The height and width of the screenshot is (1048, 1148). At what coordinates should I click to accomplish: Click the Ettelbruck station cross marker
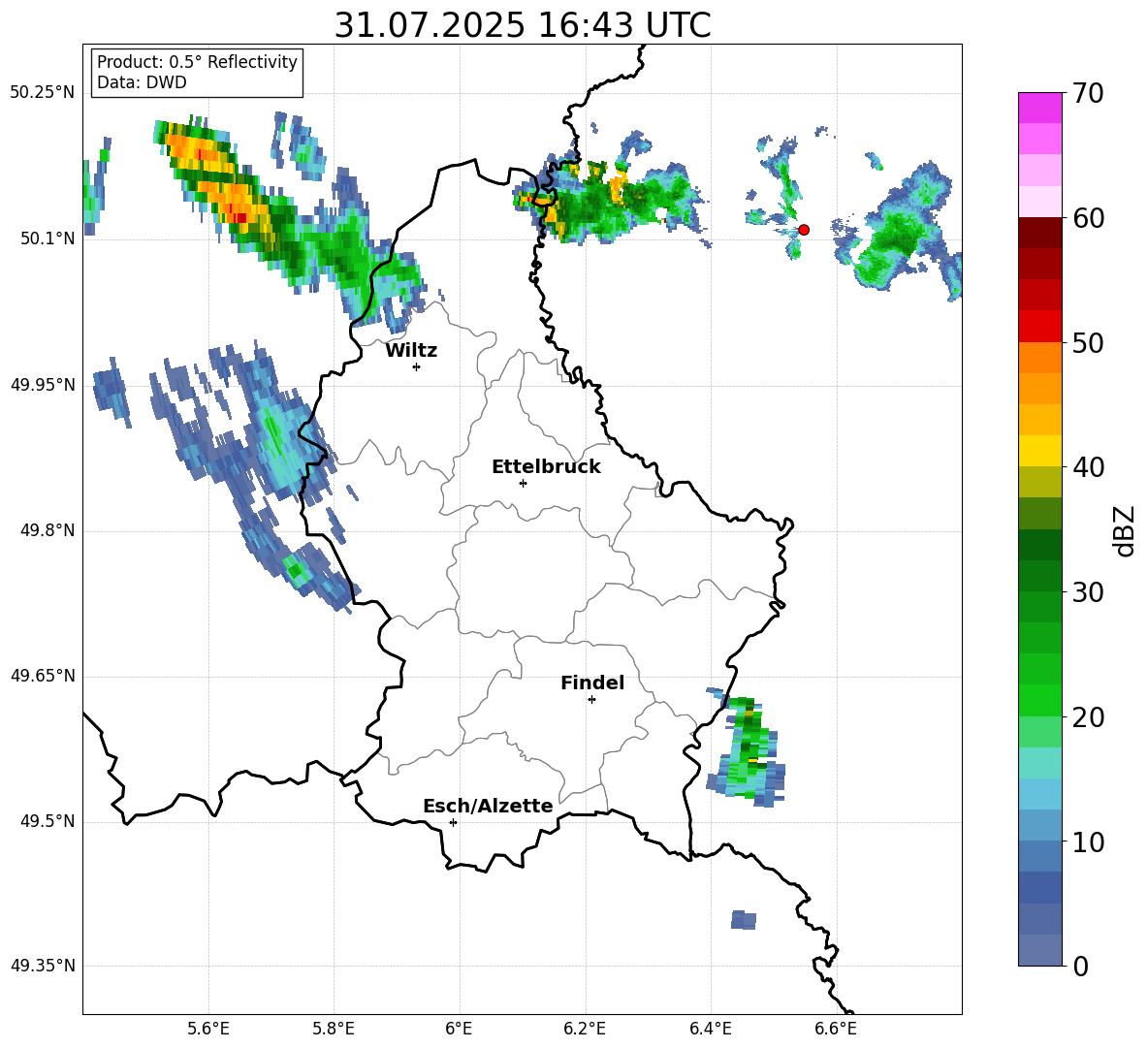[x=523, y=483]
